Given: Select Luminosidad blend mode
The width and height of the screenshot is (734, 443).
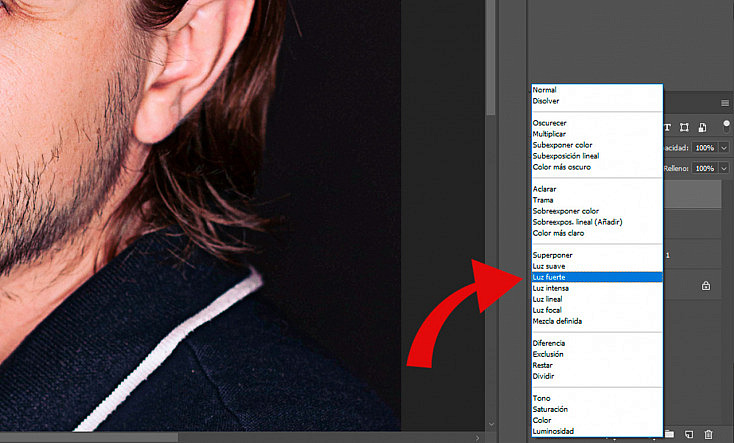Looking at the screenshot, I should pyautogui.click(x=597, y=431).
